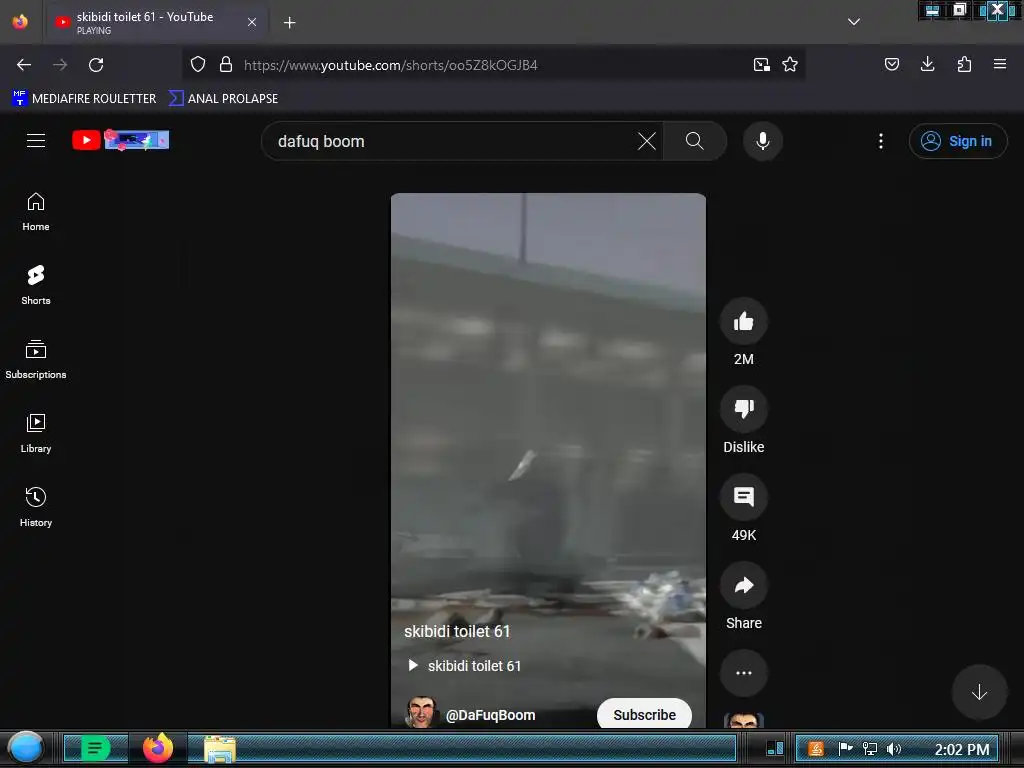Open the green notes app in taskbar

[95, 748]
